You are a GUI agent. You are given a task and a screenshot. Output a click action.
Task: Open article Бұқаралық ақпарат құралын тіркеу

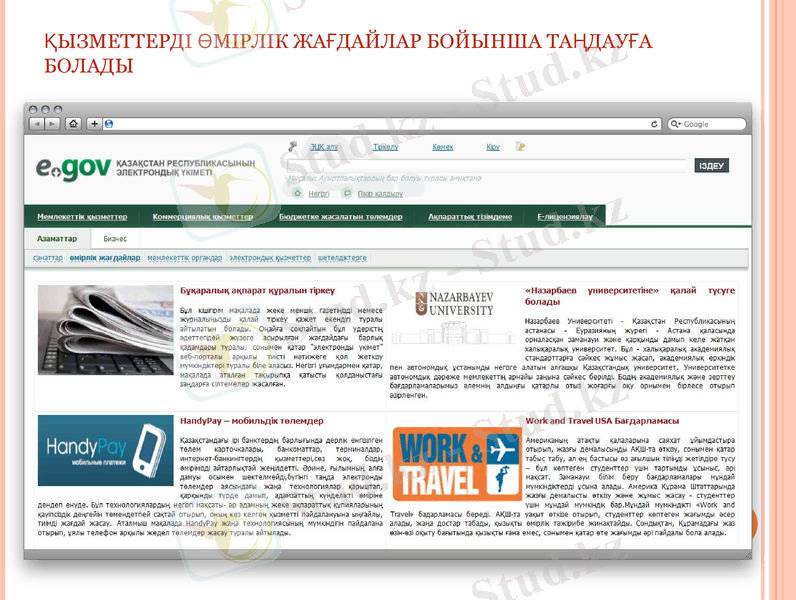(x=257, y=290)
